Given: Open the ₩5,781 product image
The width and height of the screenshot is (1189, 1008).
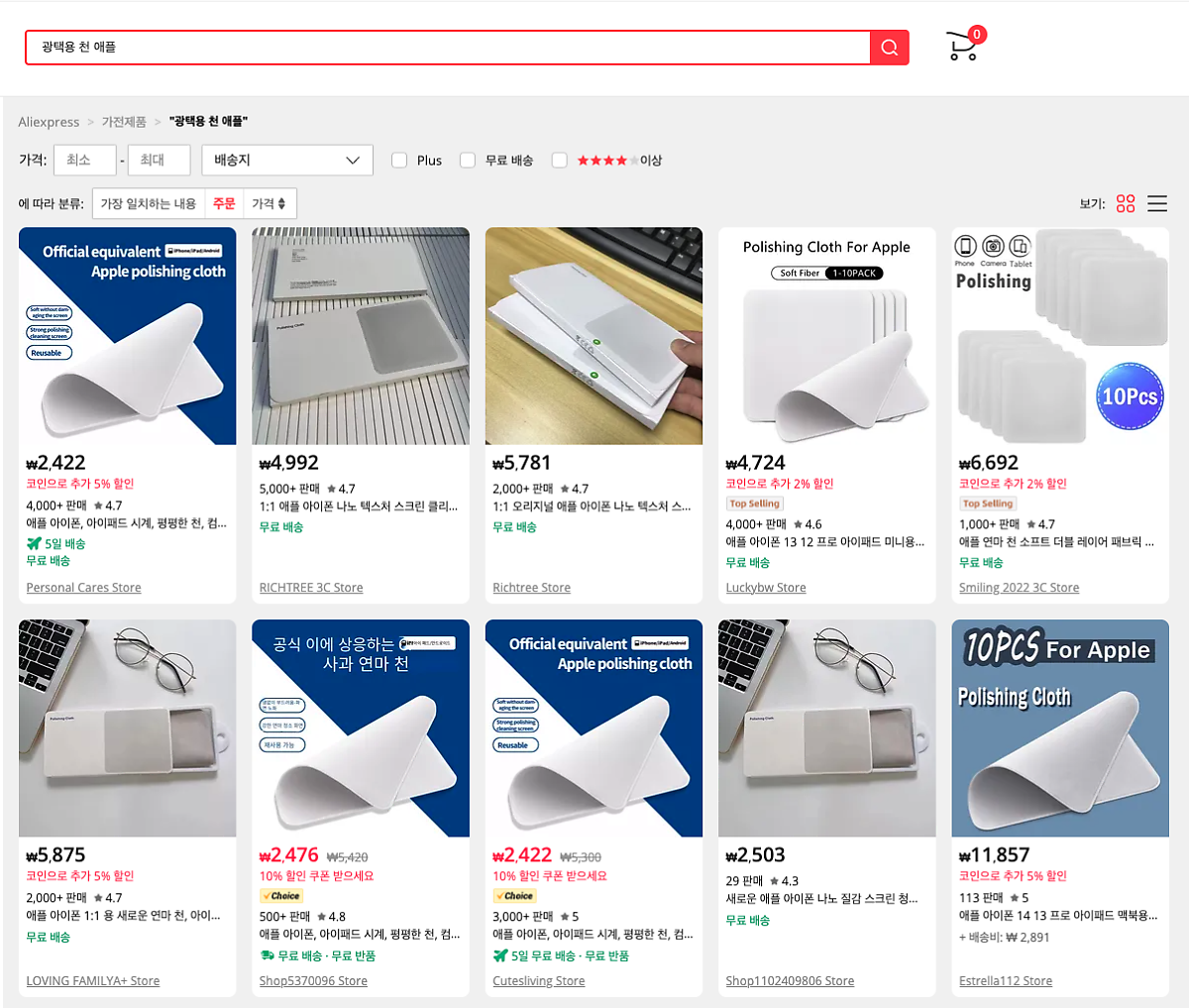Looking at the screenshot, I should click(594, 336).
